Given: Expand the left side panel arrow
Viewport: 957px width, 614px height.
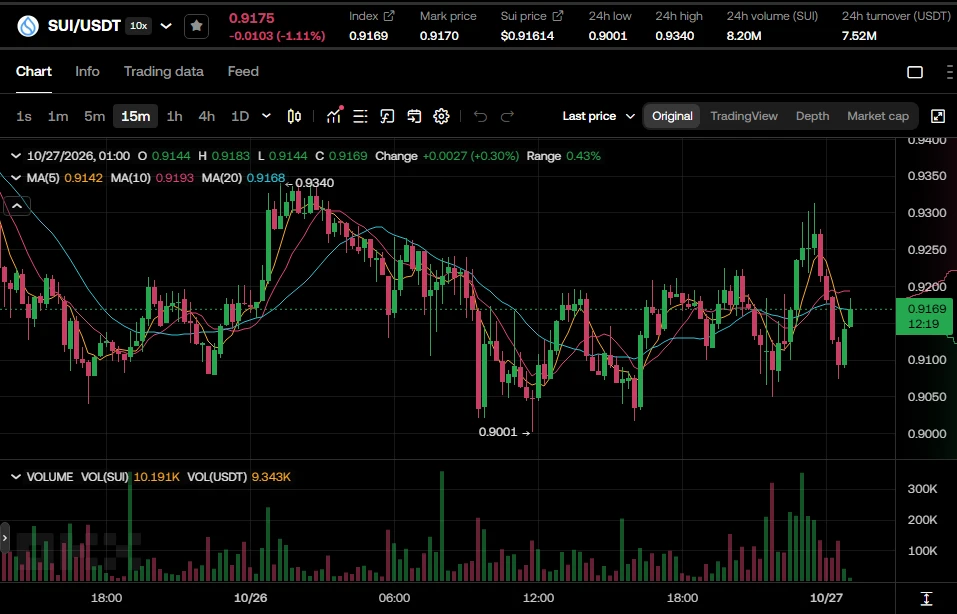Looking at the screenshot, I should [5, 538].
